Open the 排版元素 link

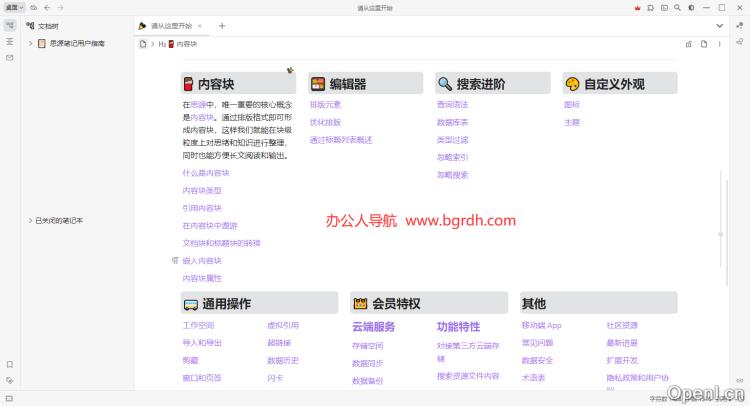point(325,104)
